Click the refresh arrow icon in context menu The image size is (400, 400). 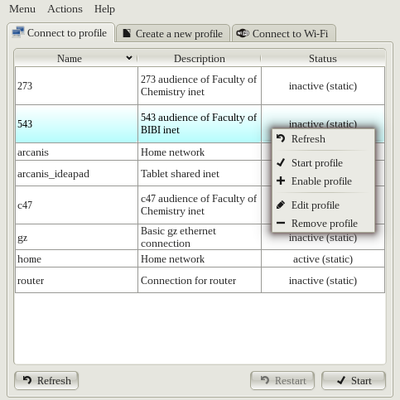pos(281,138)
